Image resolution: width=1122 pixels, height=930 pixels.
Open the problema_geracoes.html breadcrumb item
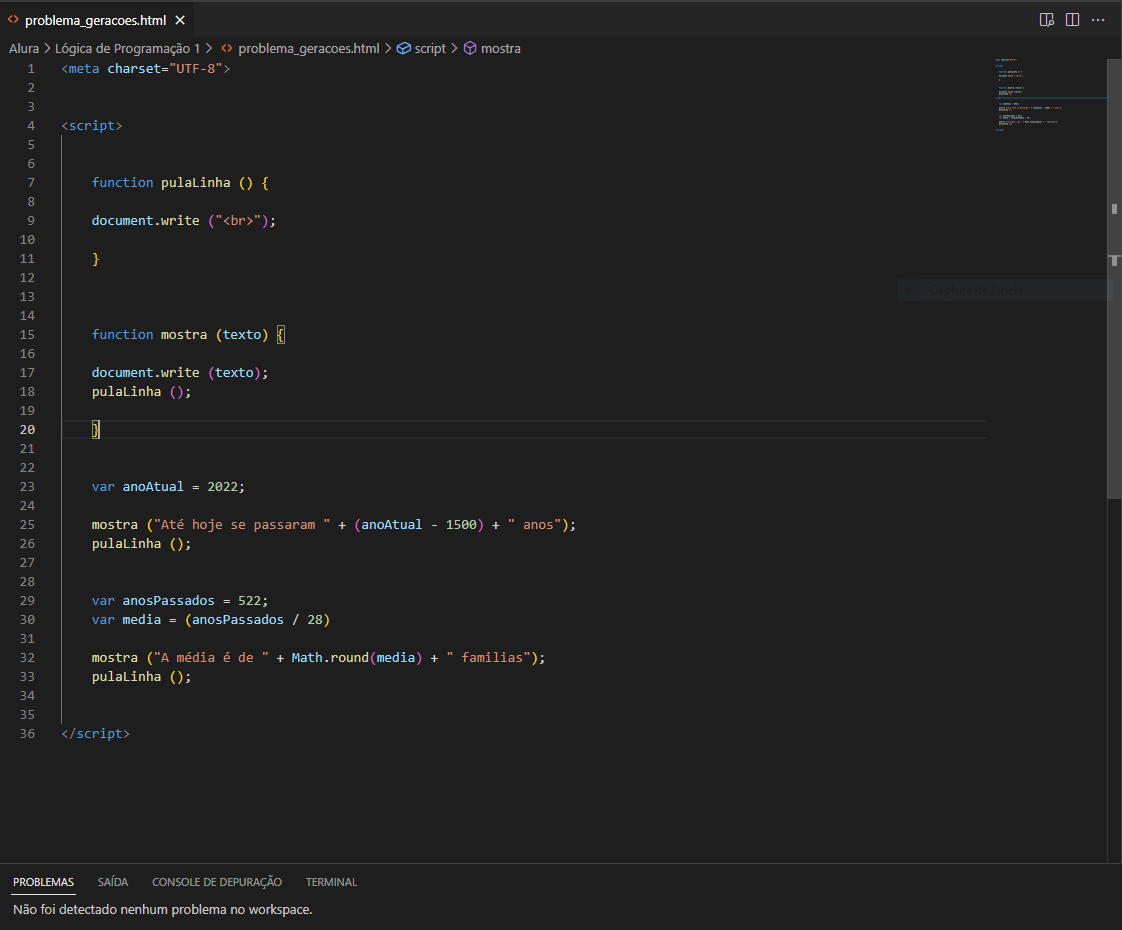click(x=308, y=49)
